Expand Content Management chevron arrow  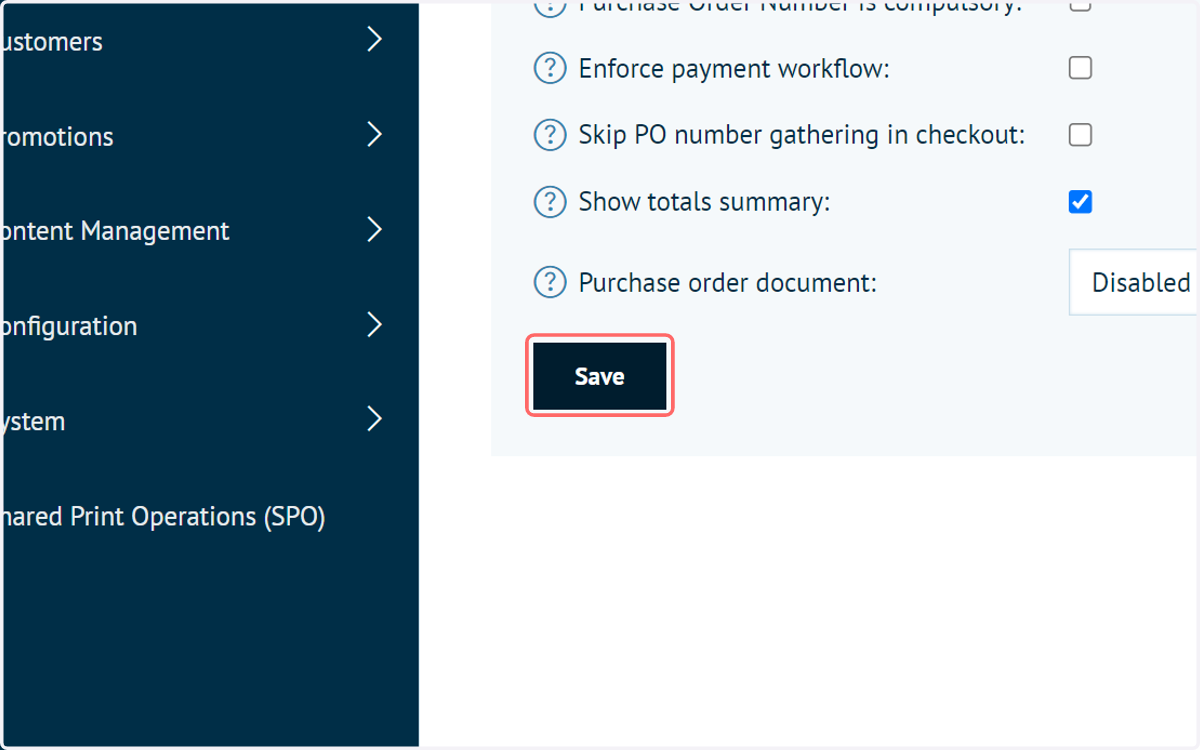[375, 230]
